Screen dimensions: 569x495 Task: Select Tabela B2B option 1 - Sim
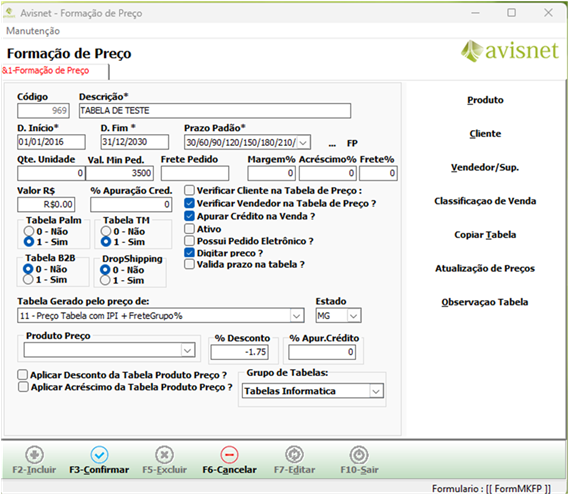(28, 279)
